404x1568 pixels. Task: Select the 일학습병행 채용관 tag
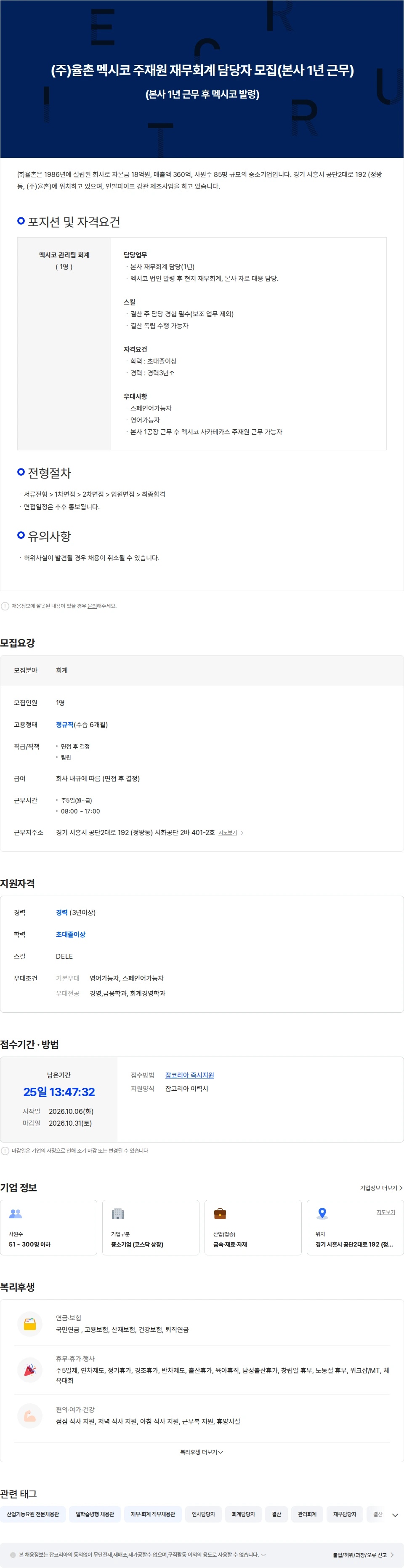(x=95, y=1514)
